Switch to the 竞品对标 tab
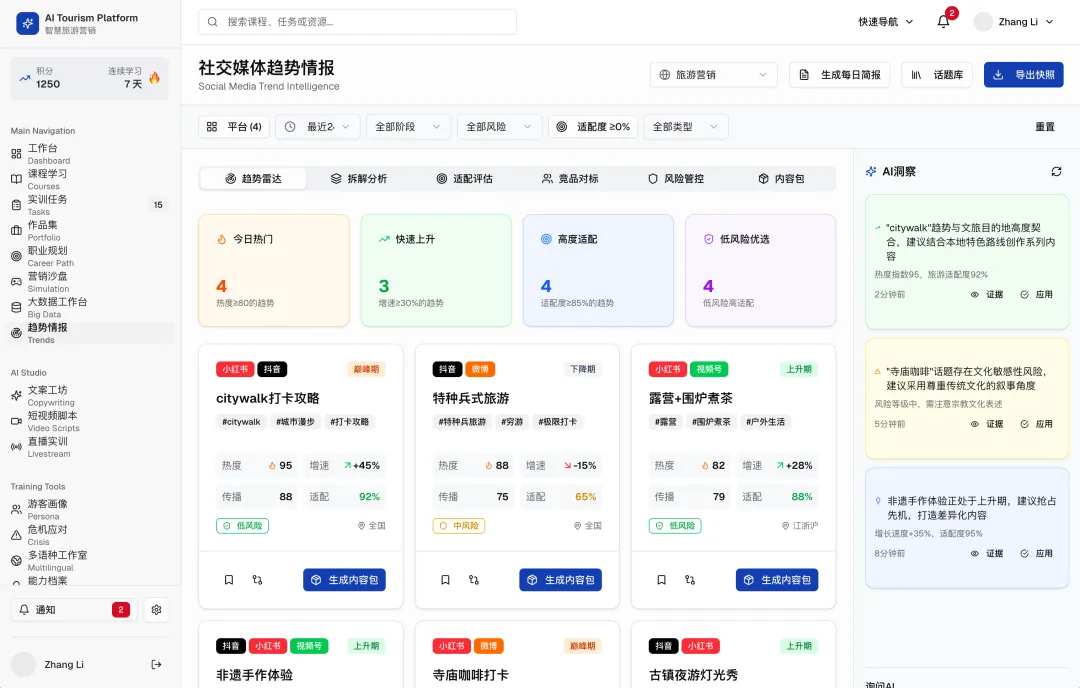This screenshot has height=688, width=1080. pyautogui.click(x=570, y=178)
